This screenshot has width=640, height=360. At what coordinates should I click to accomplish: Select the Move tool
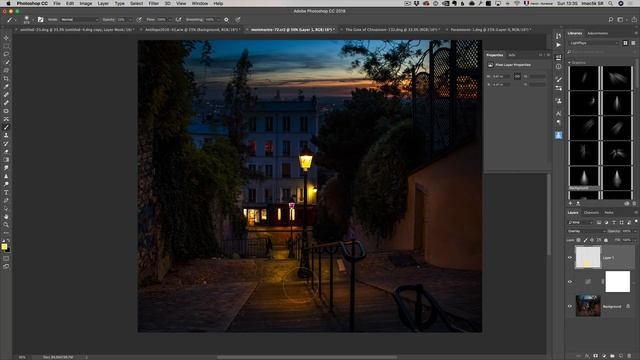click(6, 38)
